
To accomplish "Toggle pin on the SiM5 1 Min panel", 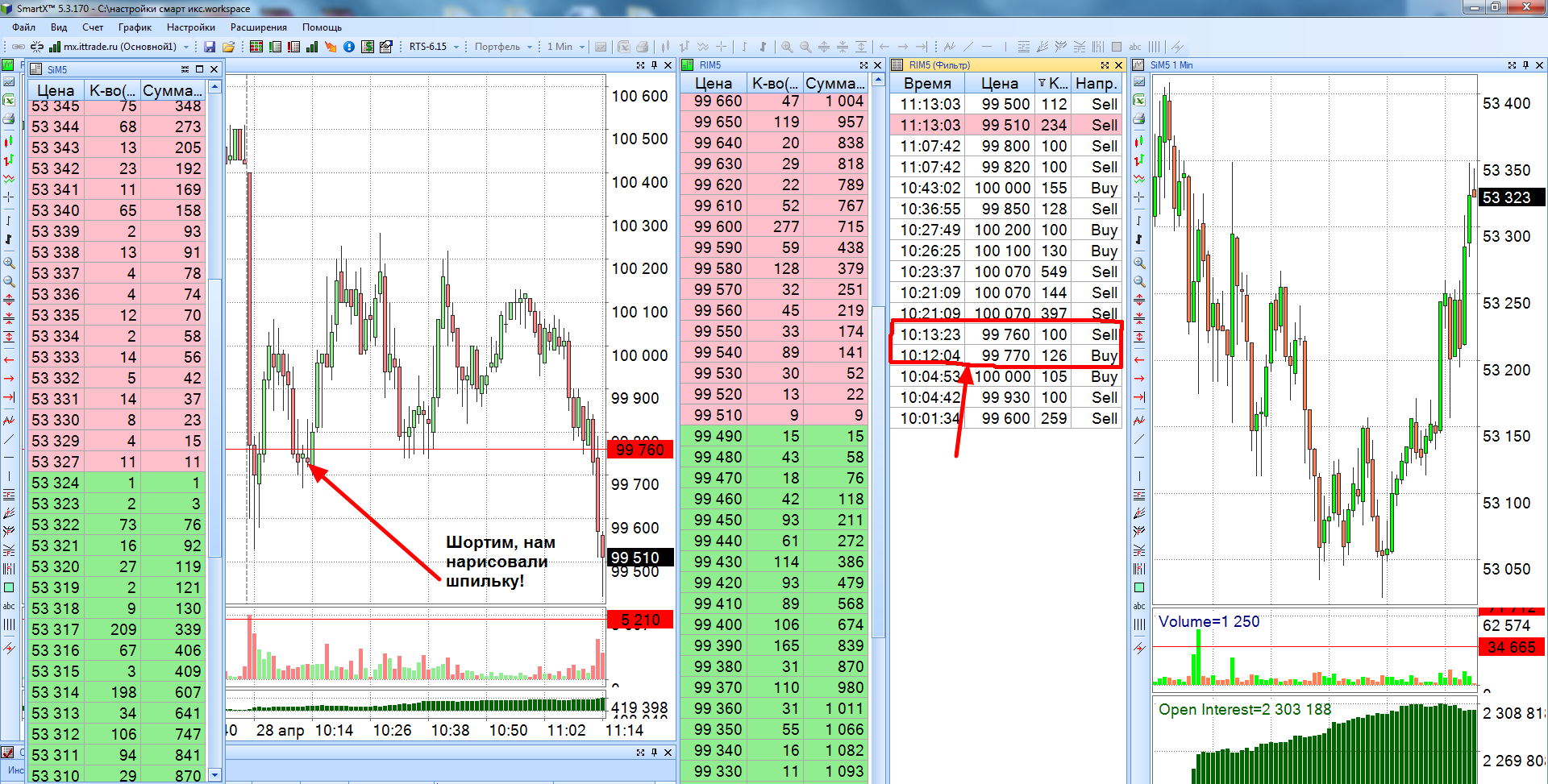I will (x=1525, y=65).
